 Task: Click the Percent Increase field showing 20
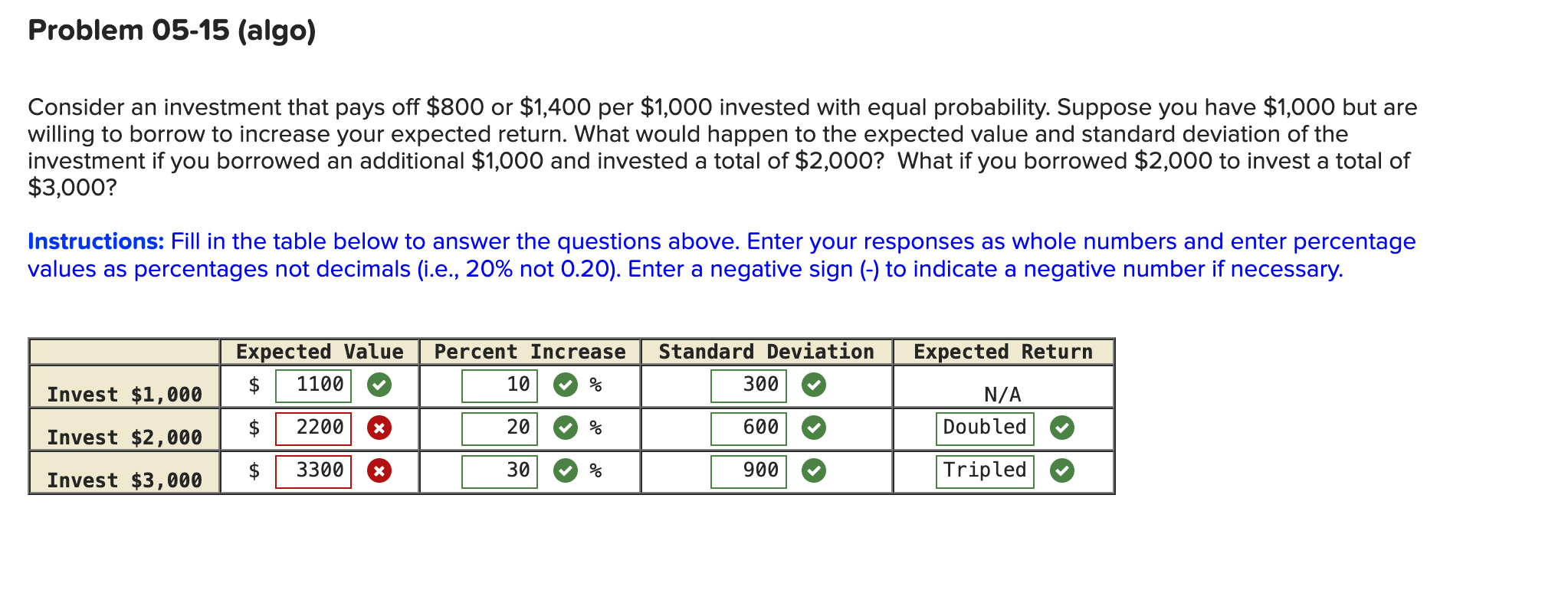pos(498,428)
